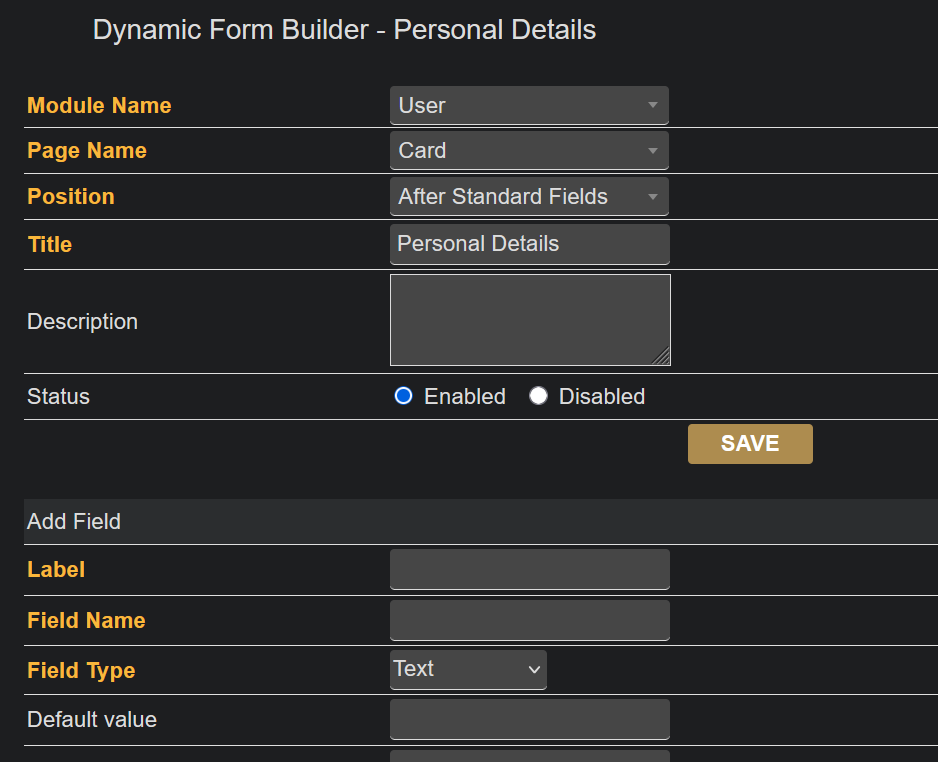Click the Field Name input box
The width and height of the screenshot is (938, 762).
point(529,620)
